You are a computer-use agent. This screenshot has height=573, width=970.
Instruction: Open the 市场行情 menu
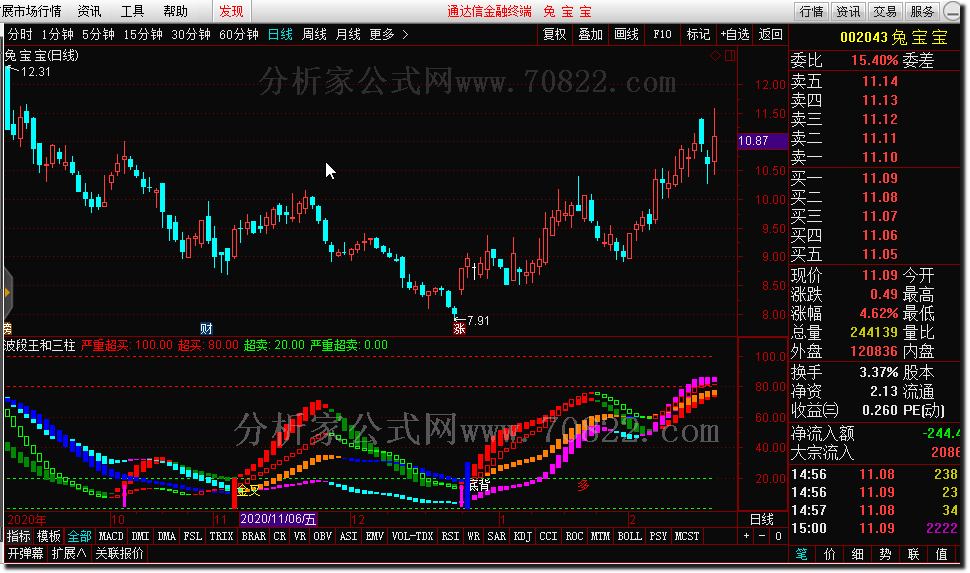[x=31, y=11]
